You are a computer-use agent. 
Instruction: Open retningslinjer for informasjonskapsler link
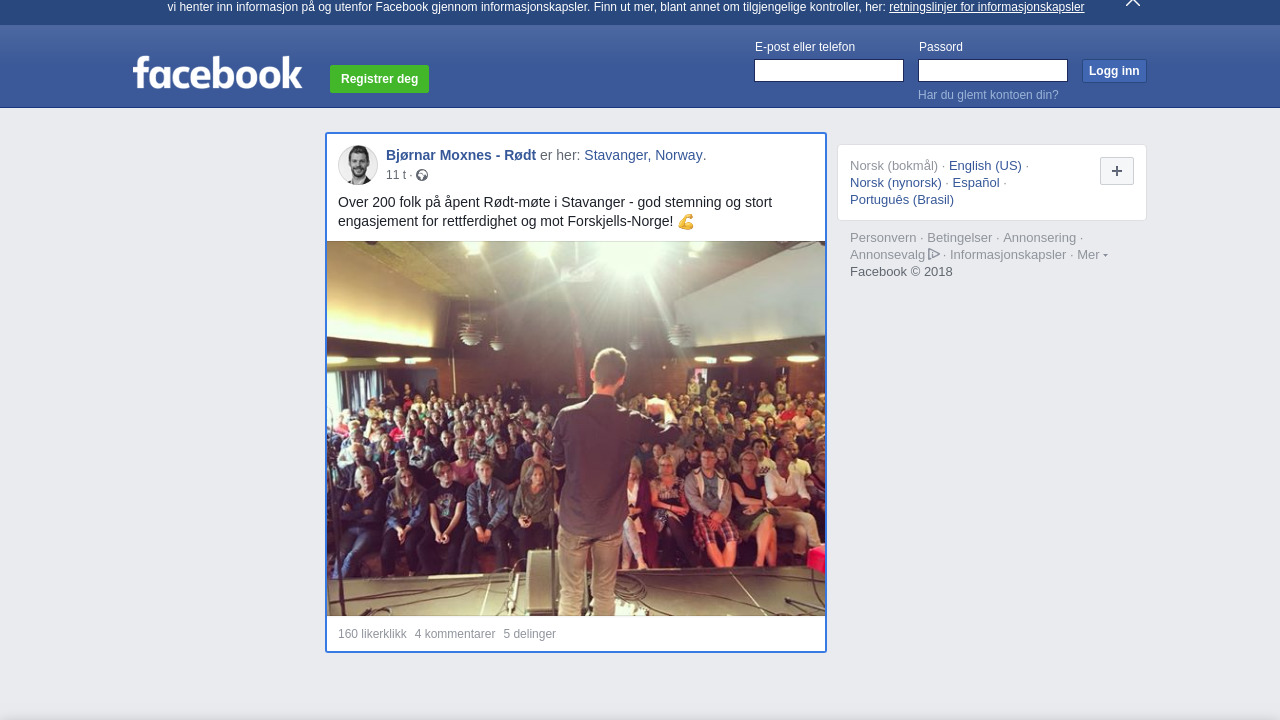coord(986,7)
